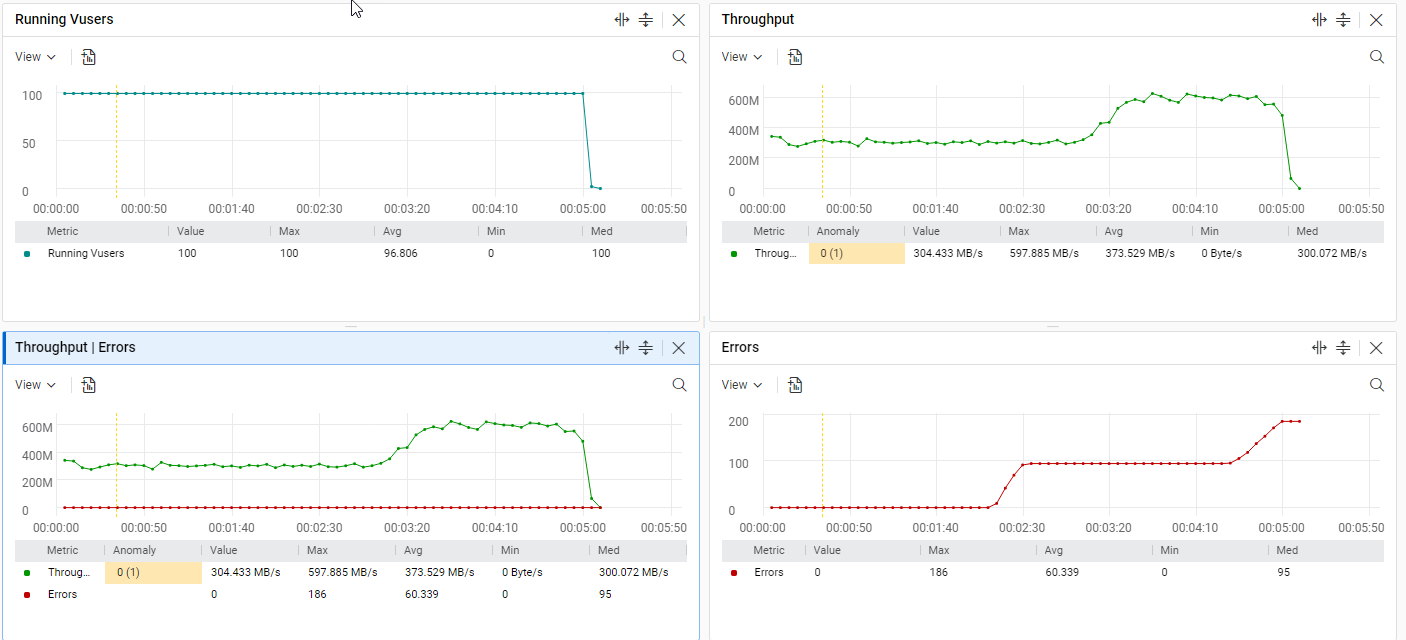
Task: Click the Anomaly 0 (1) cell in Throughput panel
Action: 856,254
